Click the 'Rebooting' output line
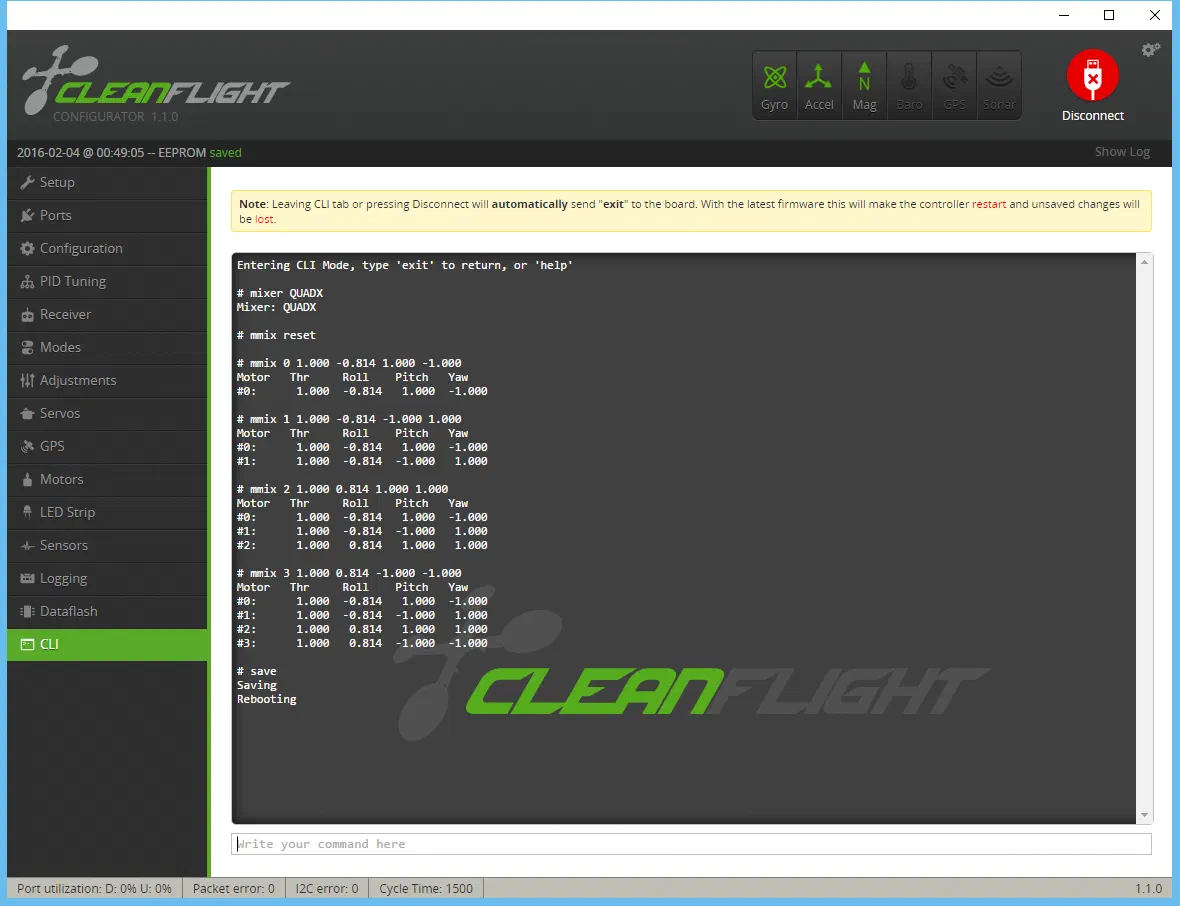1180x906 pixels. click(x=266, y=699)
